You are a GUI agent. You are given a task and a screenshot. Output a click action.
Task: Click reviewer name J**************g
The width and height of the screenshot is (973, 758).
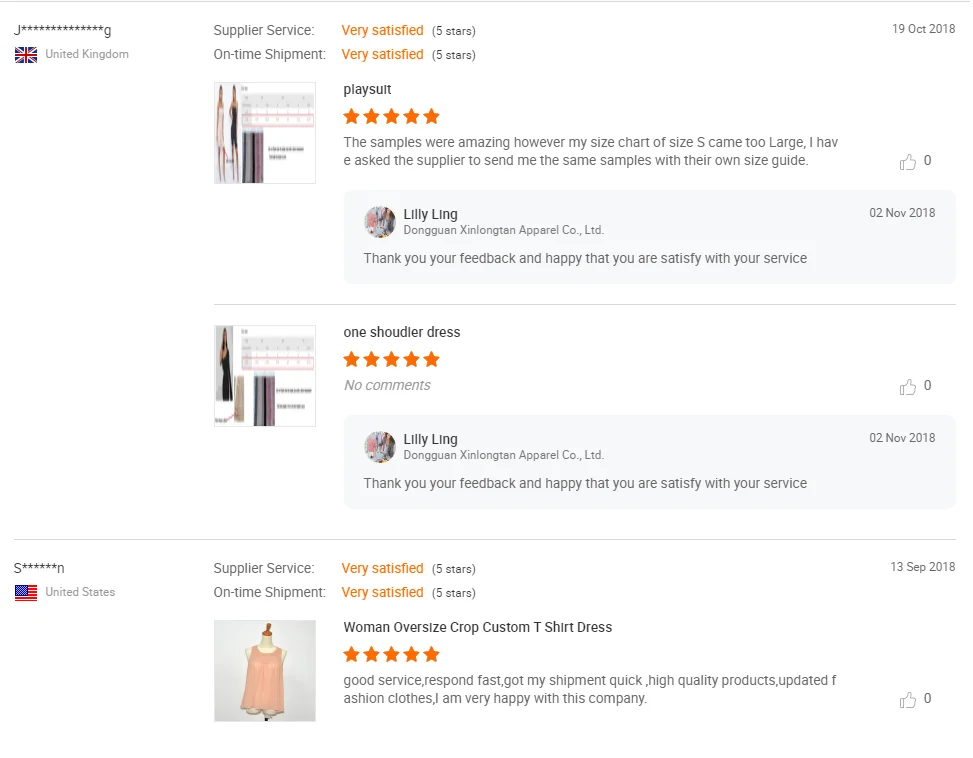[x=63, y=31]
